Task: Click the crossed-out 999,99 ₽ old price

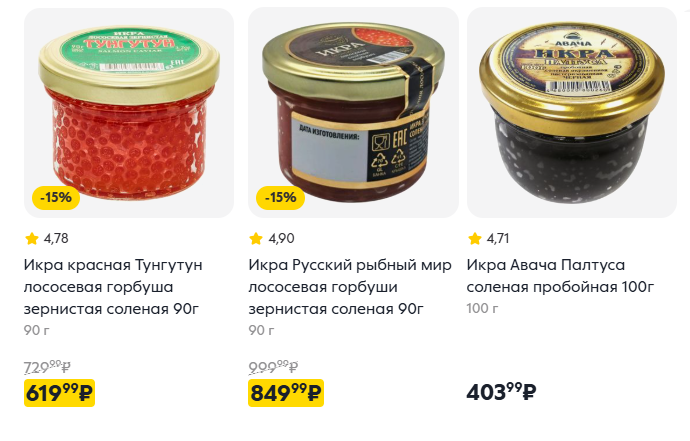Action: tap(273, 367)
